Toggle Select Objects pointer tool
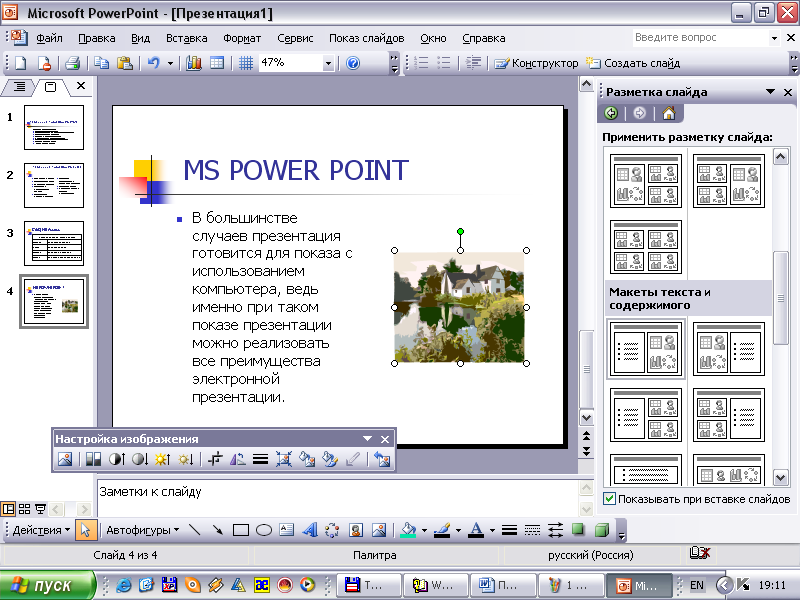The width and height of the screenshot is (800, 600). 85,530
